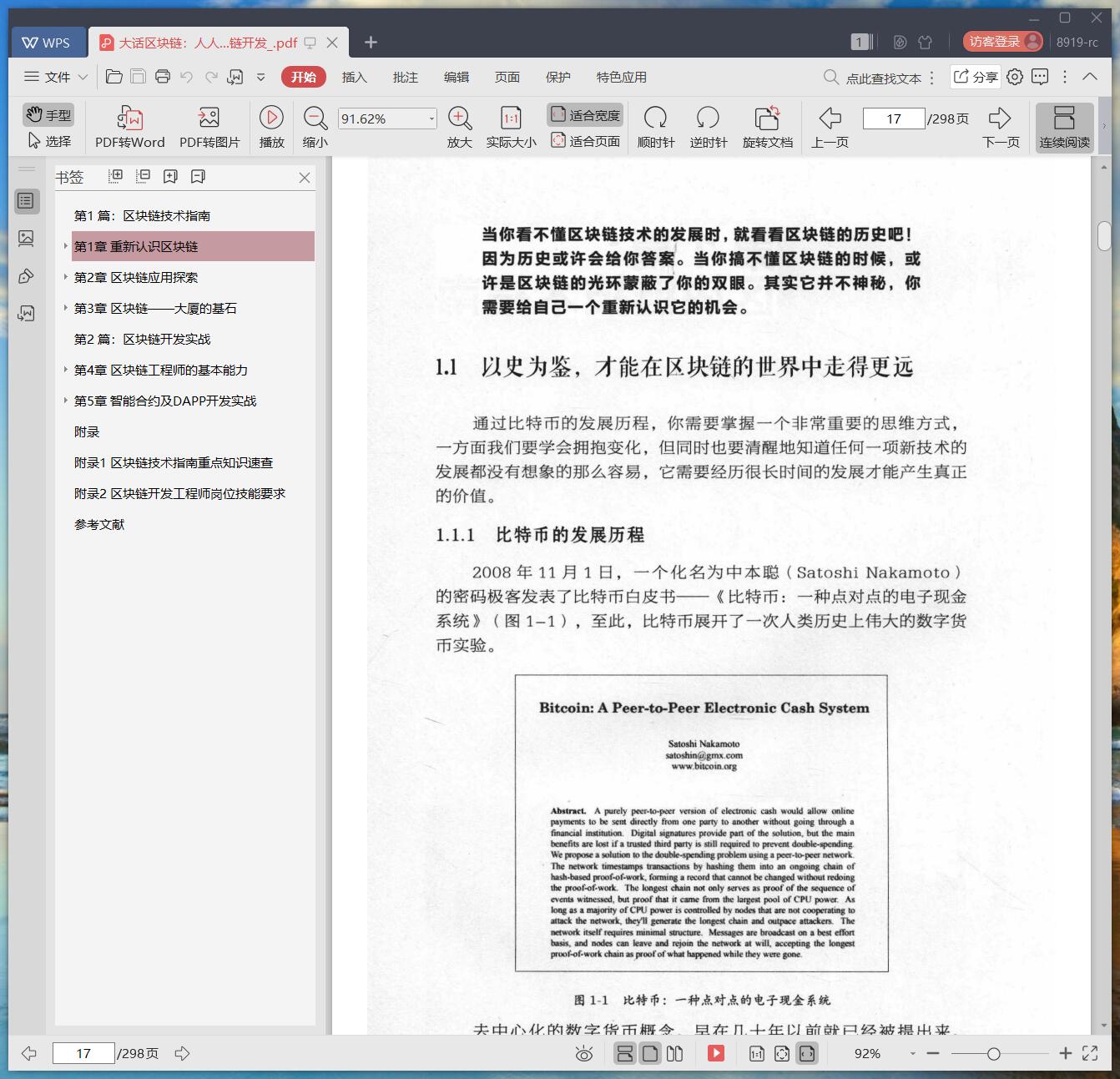
Task: Click the save document icon
Action: click(x=139, y=77)
